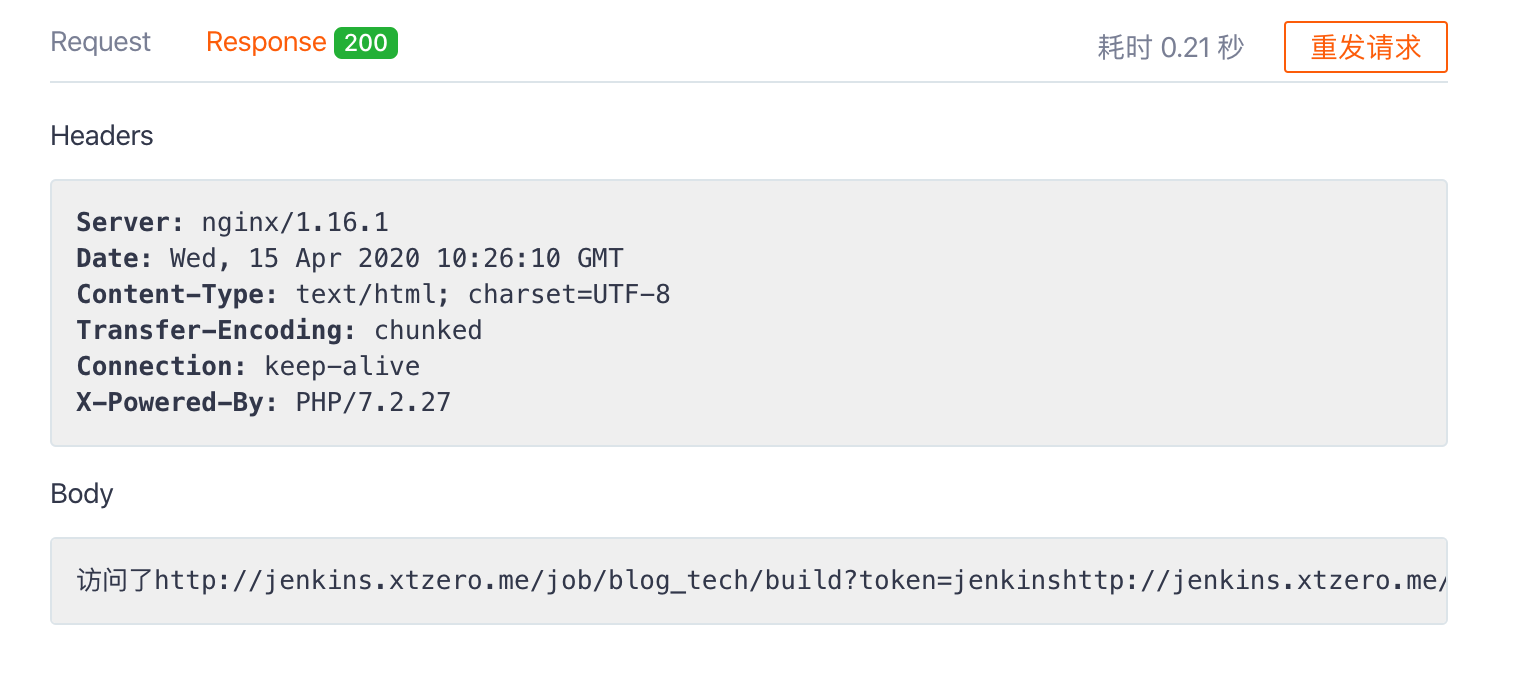Click the bold Server header name

130,222
